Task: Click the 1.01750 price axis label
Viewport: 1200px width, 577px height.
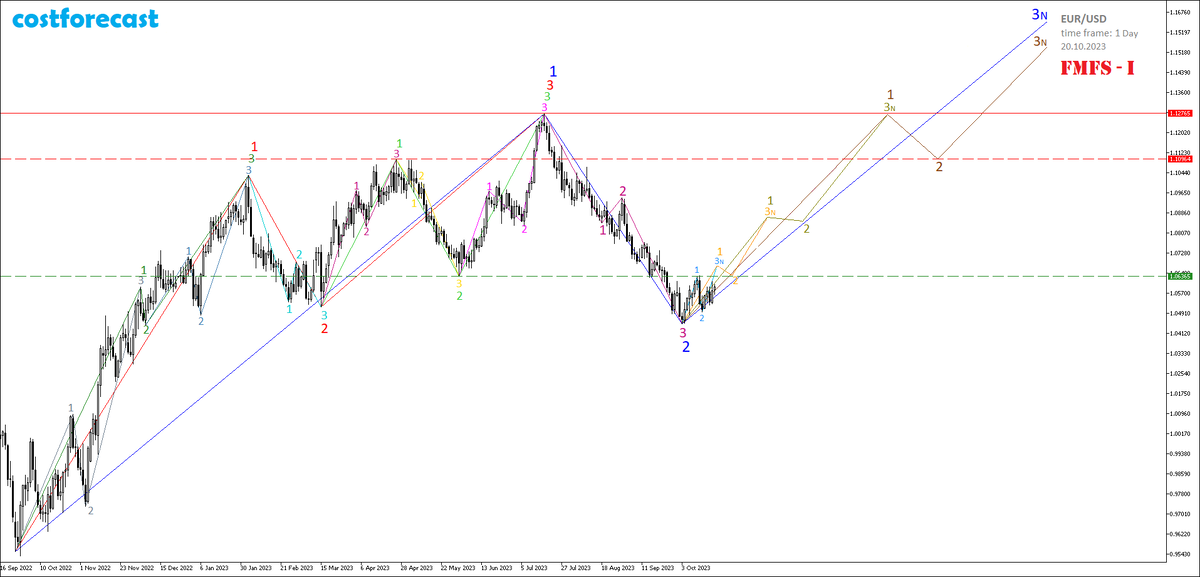Action: tap(1180, 393)
